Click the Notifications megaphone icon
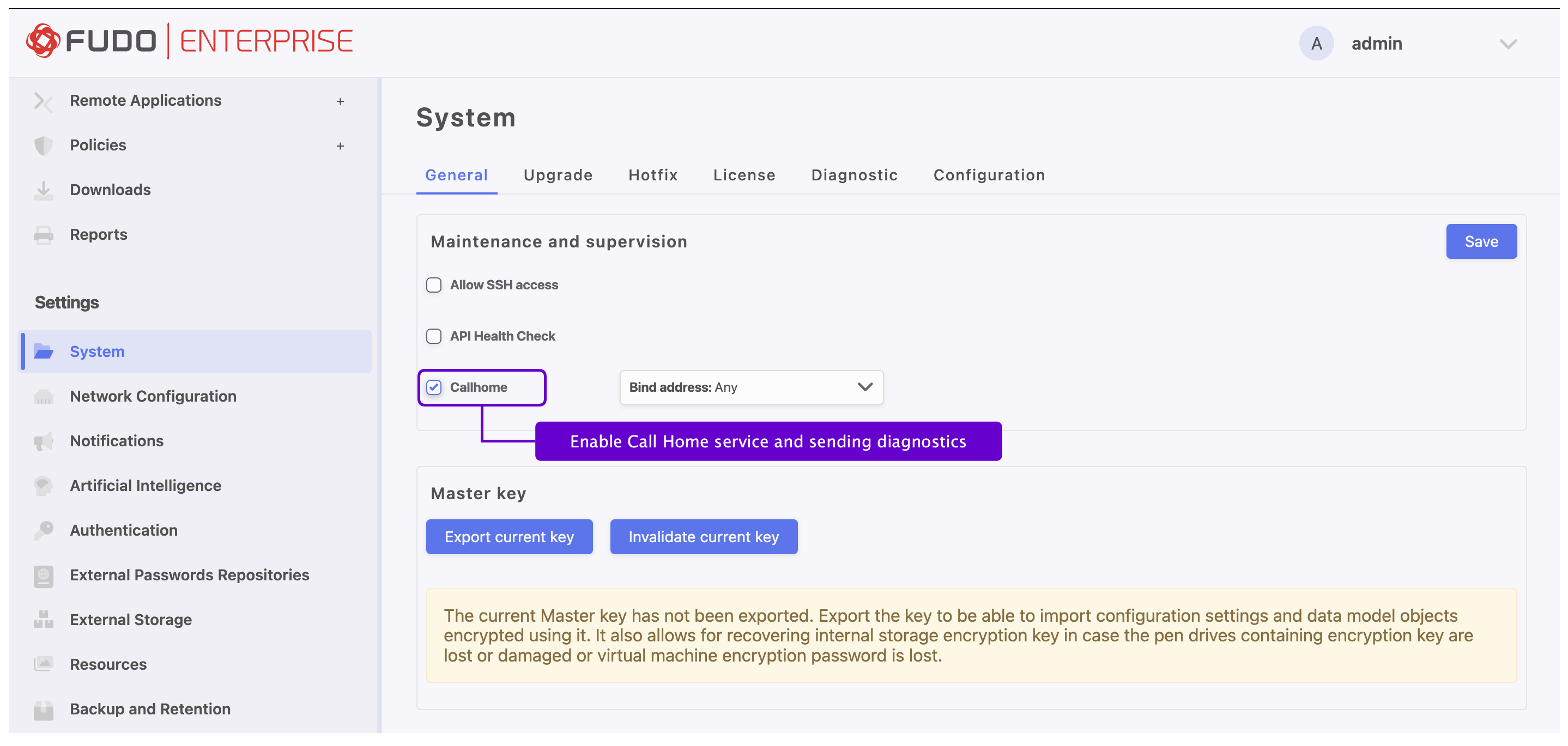This screenshot has width=1568, height=746. tap(43, 442)
